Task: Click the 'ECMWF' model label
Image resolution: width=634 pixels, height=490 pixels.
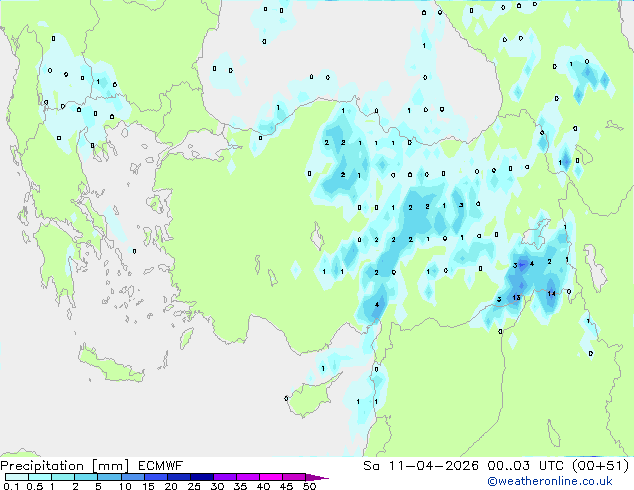Action: coord(161,466)
